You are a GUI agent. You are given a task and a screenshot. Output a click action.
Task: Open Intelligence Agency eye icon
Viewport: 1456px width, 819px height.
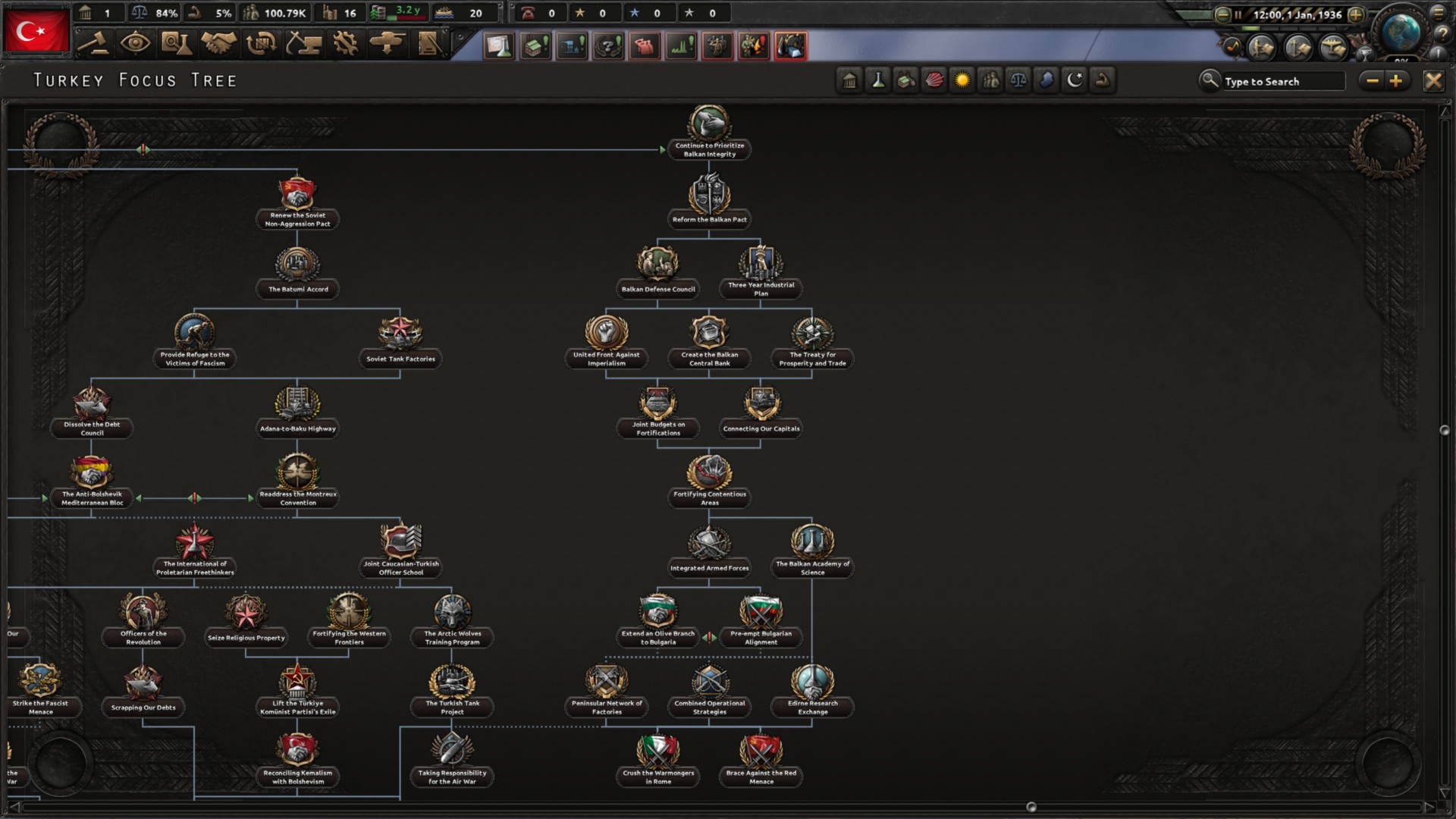[135, 44]
